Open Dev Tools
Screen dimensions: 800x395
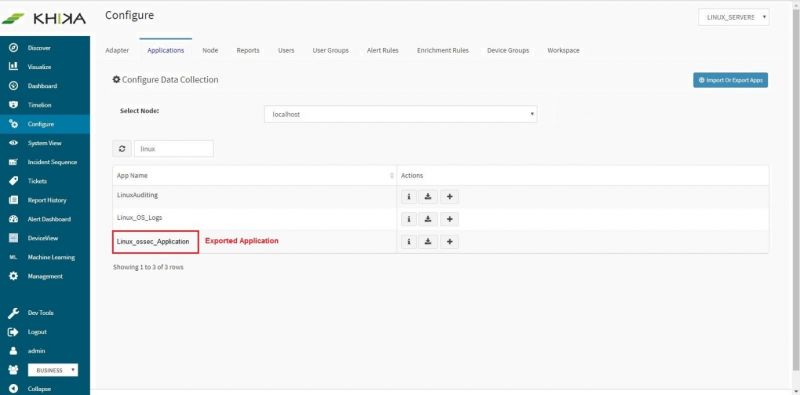click(40, 313)
